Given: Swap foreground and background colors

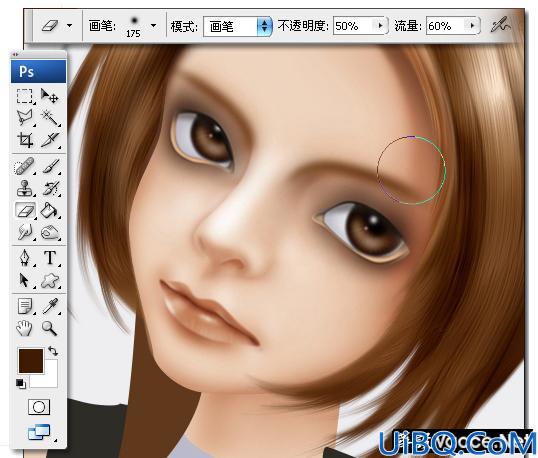Looking at the screenshot, I should [53, 351].
